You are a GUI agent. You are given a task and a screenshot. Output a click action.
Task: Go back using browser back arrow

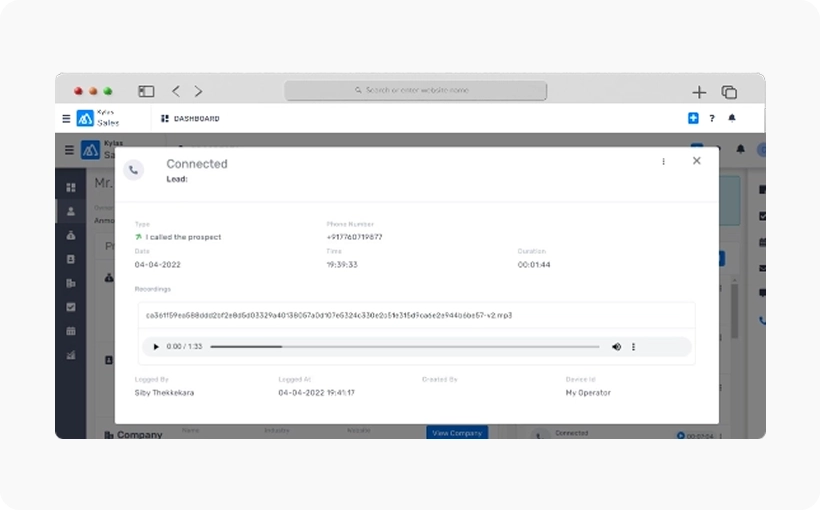176,91
